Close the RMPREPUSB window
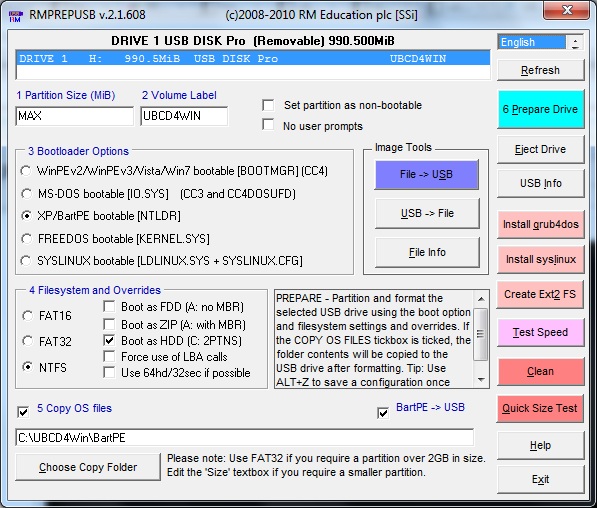 pos(567,10)
